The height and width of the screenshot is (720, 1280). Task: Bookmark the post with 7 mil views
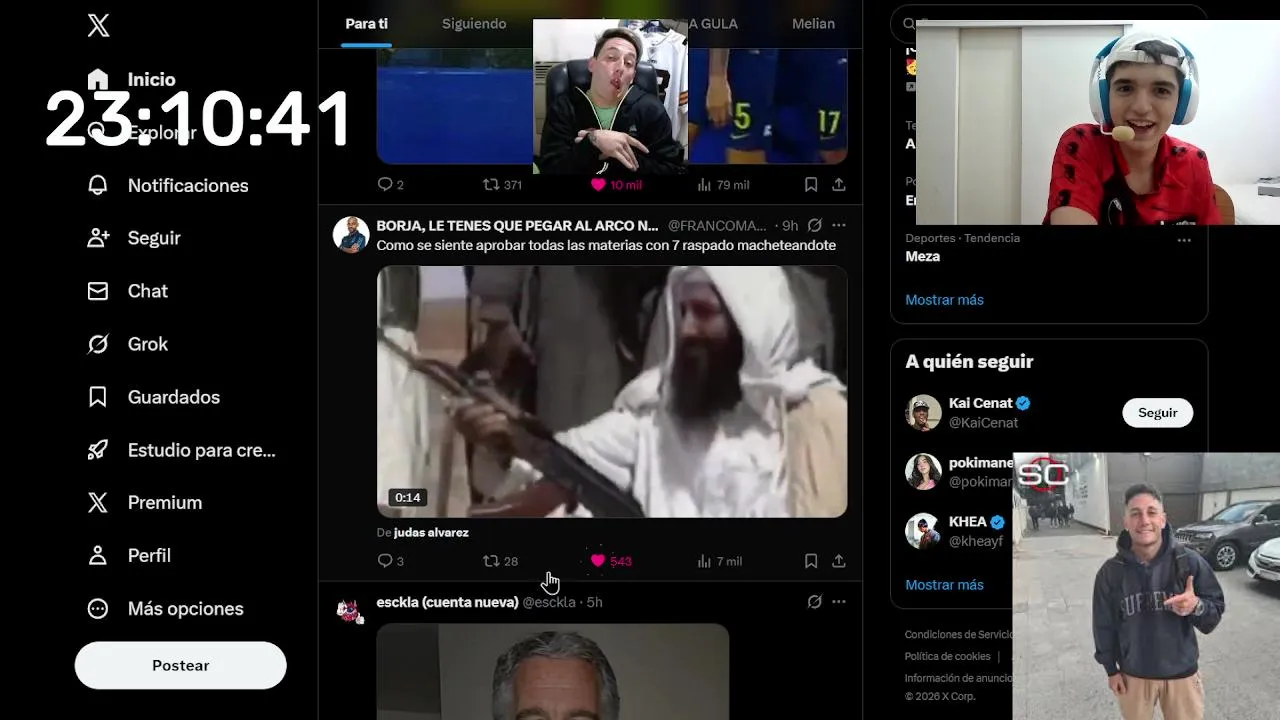click(811, 561)
